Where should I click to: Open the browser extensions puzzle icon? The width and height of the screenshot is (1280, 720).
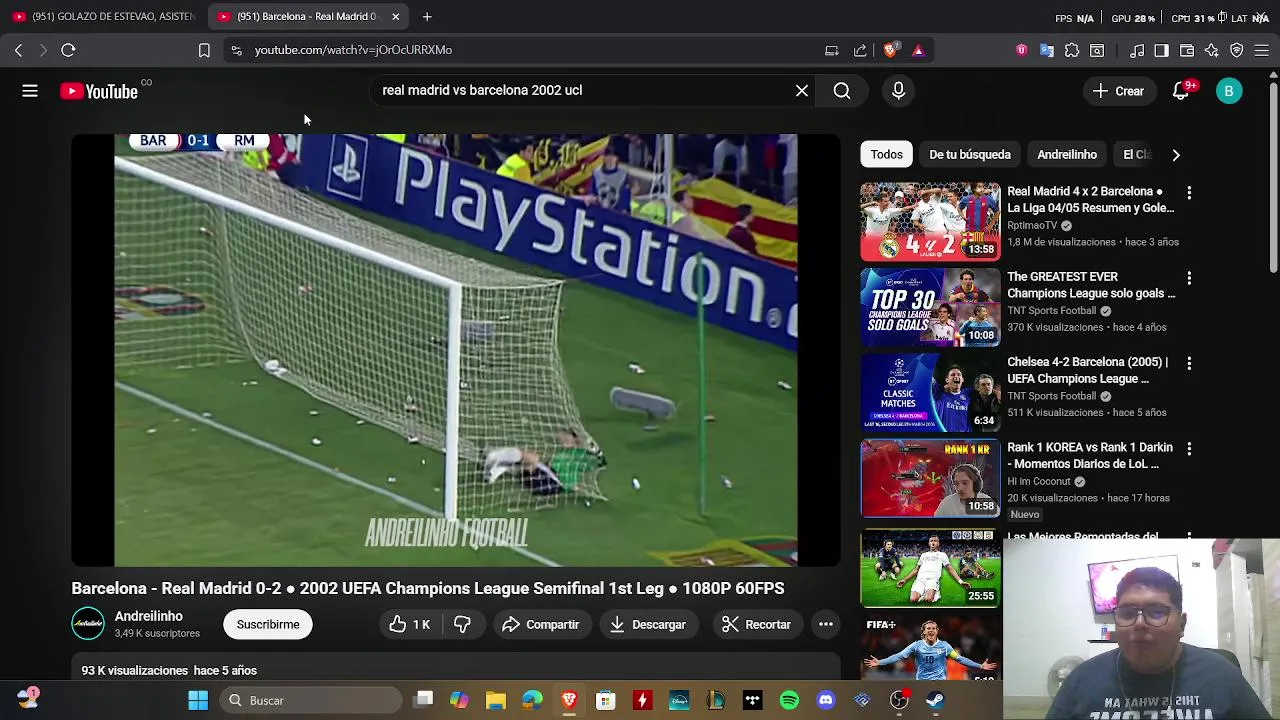point(1072,50)
